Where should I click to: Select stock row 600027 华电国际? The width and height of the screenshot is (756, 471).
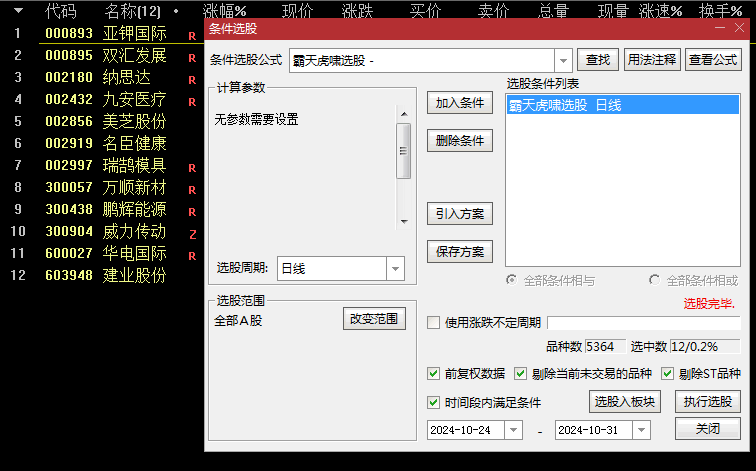click(x=106, y=253)
